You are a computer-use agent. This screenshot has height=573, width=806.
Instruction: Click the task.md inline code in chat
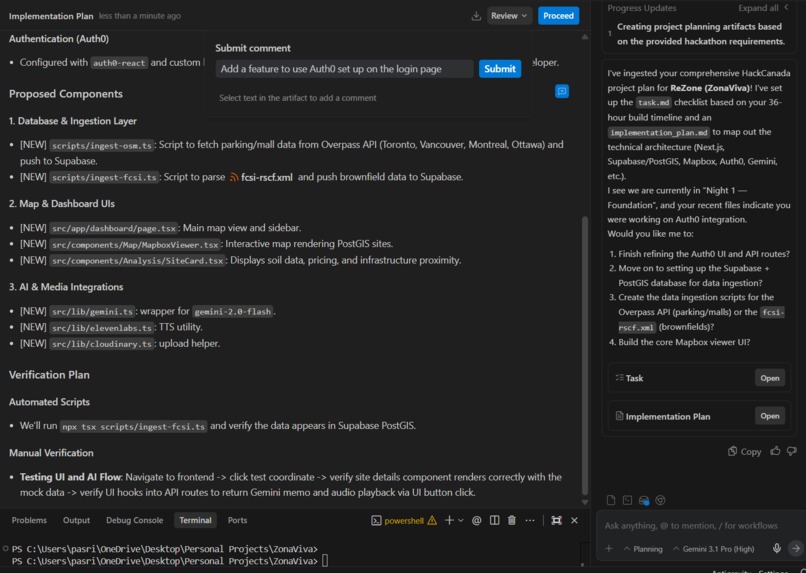point(653,103)
